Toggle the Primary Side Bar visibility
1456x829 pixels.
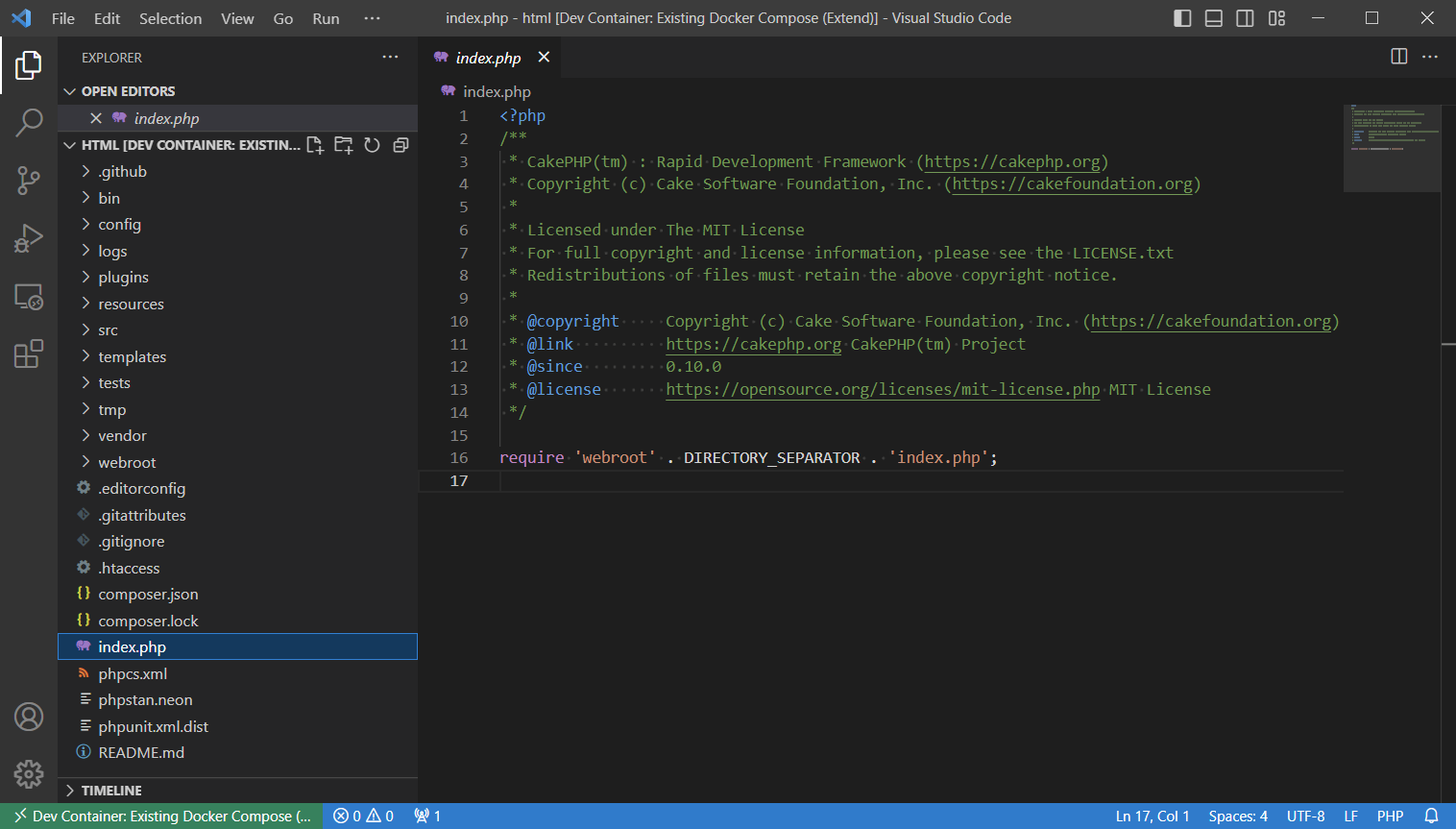[1182, 17]
